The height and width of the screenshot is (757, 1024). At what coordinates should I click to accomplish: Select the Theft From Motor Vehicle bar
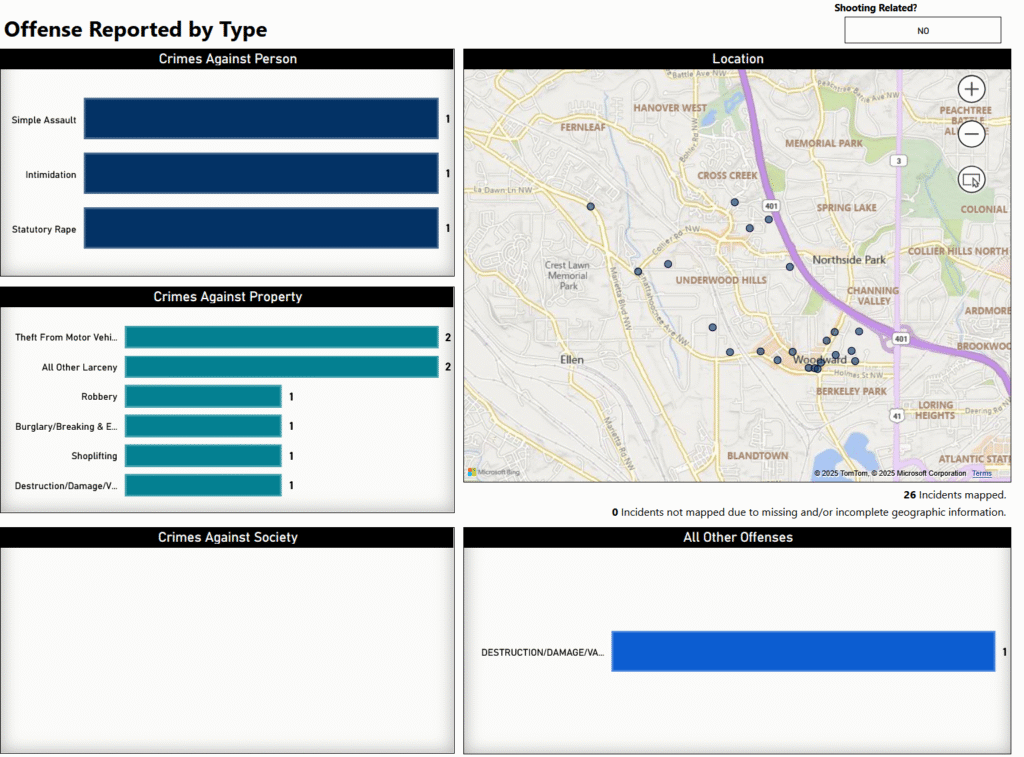click(x=281, y=338)
